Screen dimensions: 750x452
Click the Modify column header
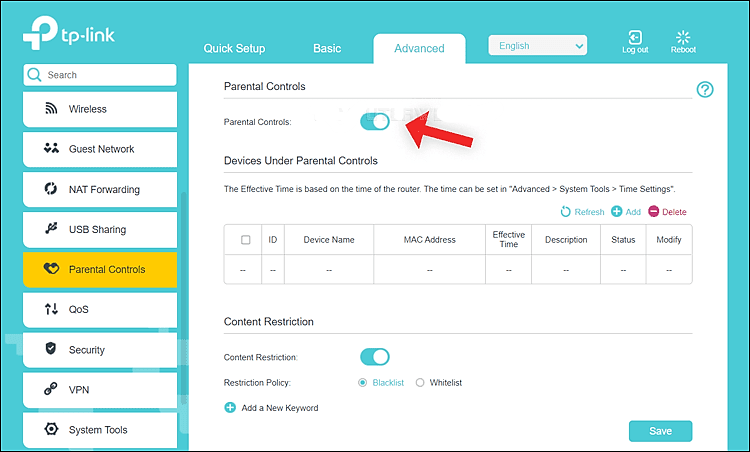pos(669,240)
